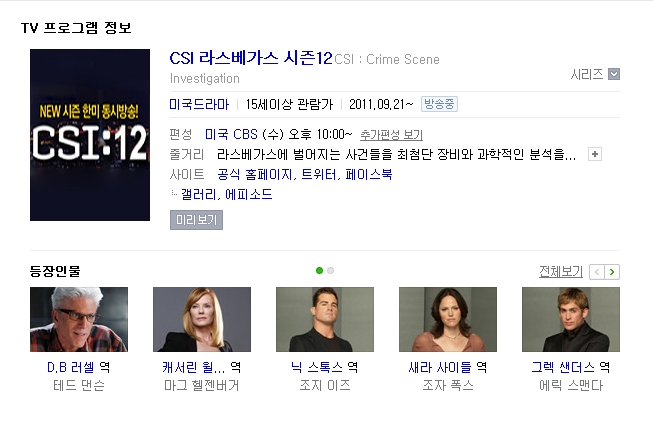Screen dimensions: 653x426
Task: Select the second gray pagination dot
Action: 331,271
